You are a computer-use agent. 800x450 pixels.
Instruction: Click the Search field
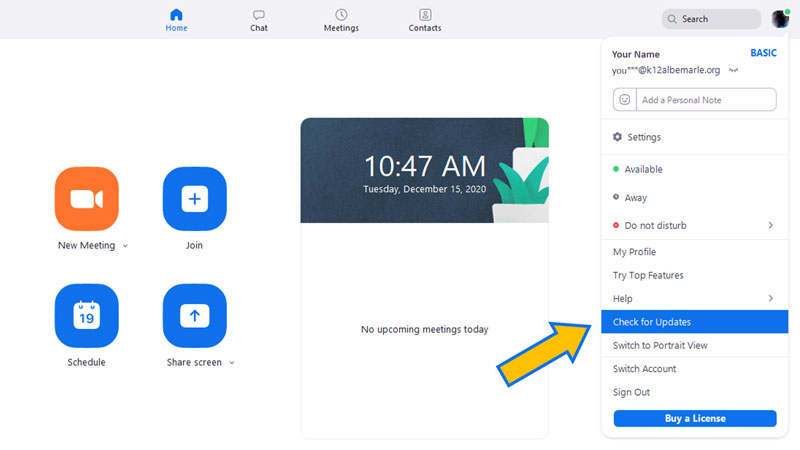711,19
